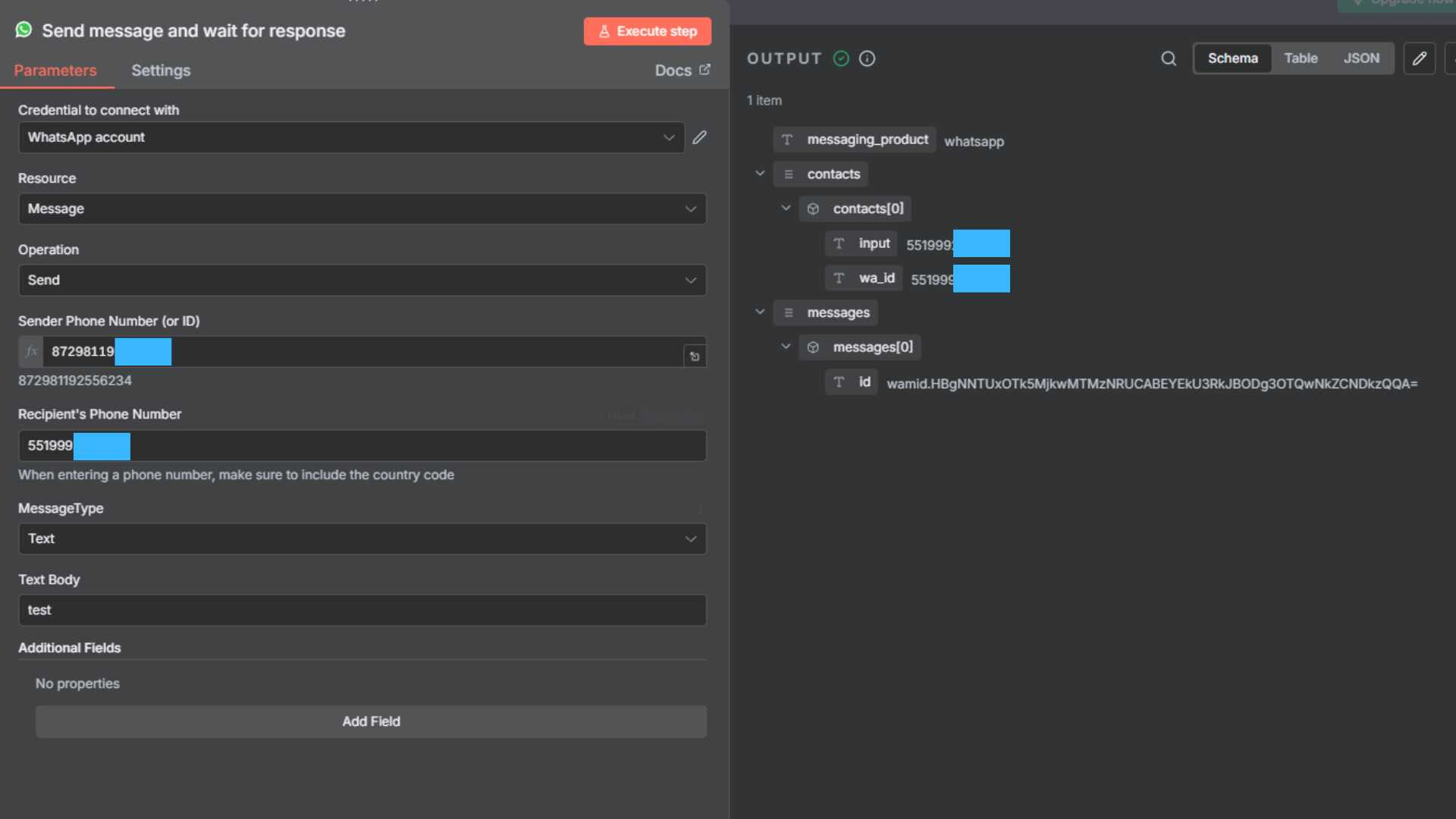Click the WhatsApp logo icon in header
This screenshot has width=1456, height=819.
coord(24,30)
